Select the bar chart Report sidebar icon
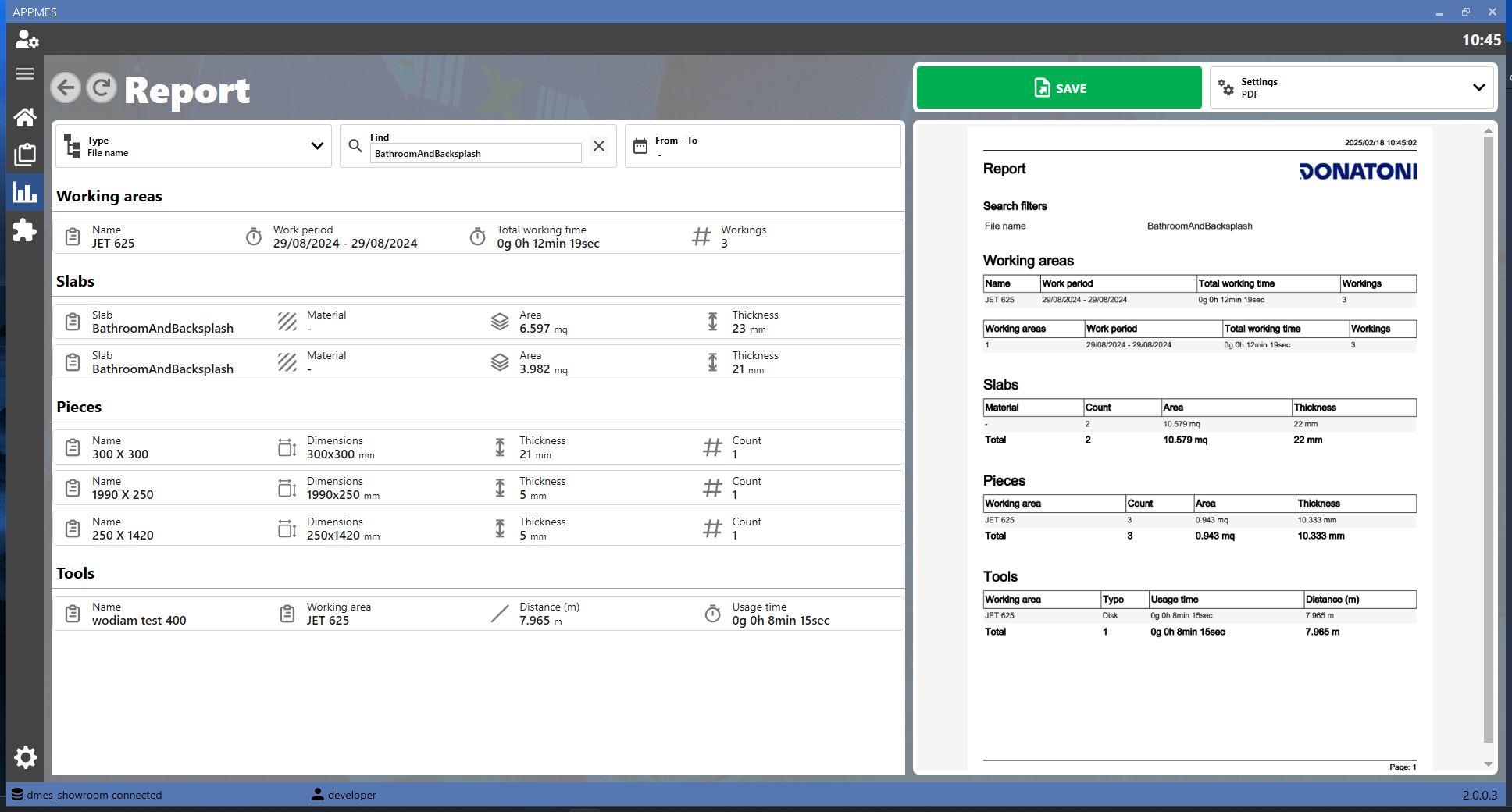This screenshot has width=1512, height=812. tap(25, 192)
